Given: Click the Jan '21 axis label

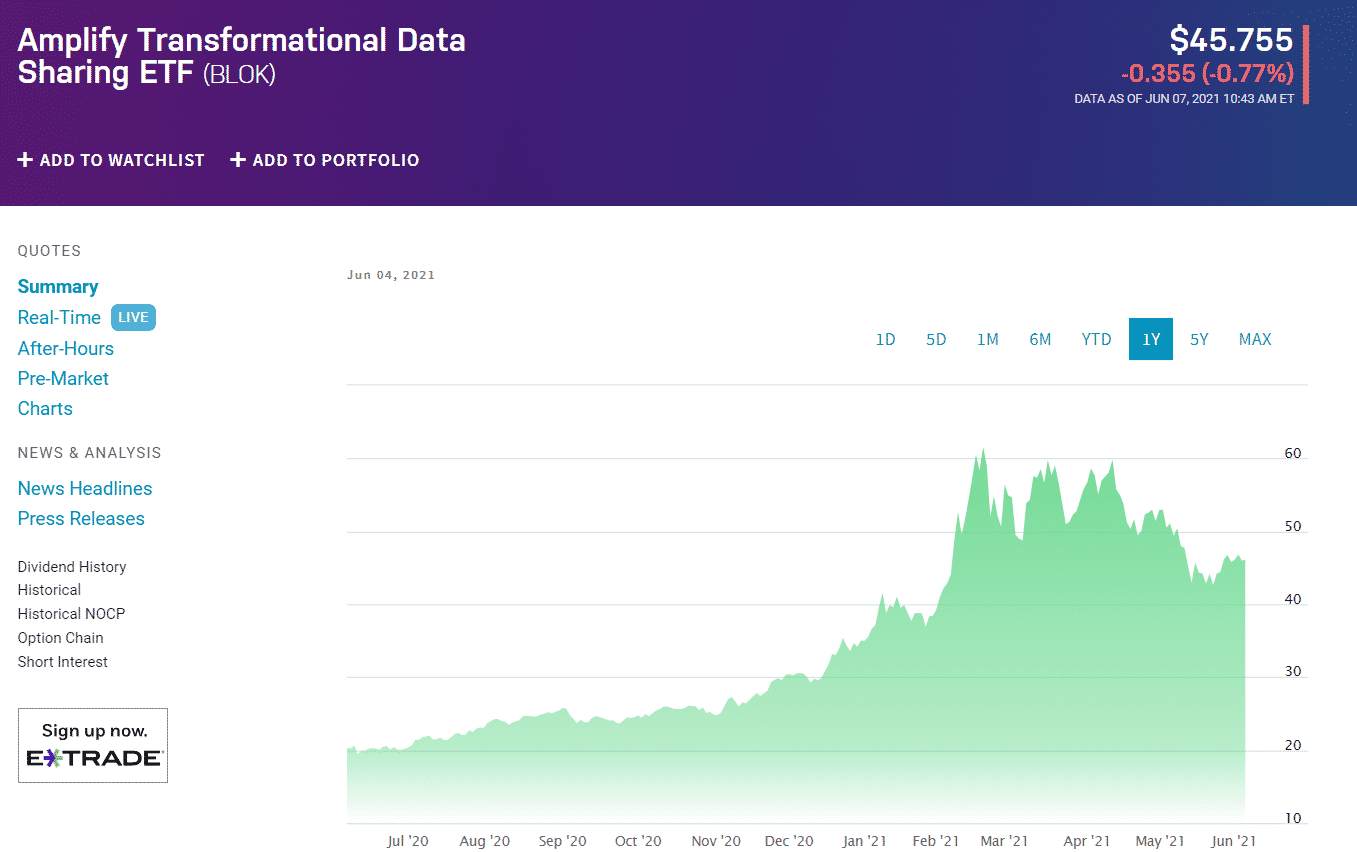Looking at the screenshot, I should [x=864, y=841].
